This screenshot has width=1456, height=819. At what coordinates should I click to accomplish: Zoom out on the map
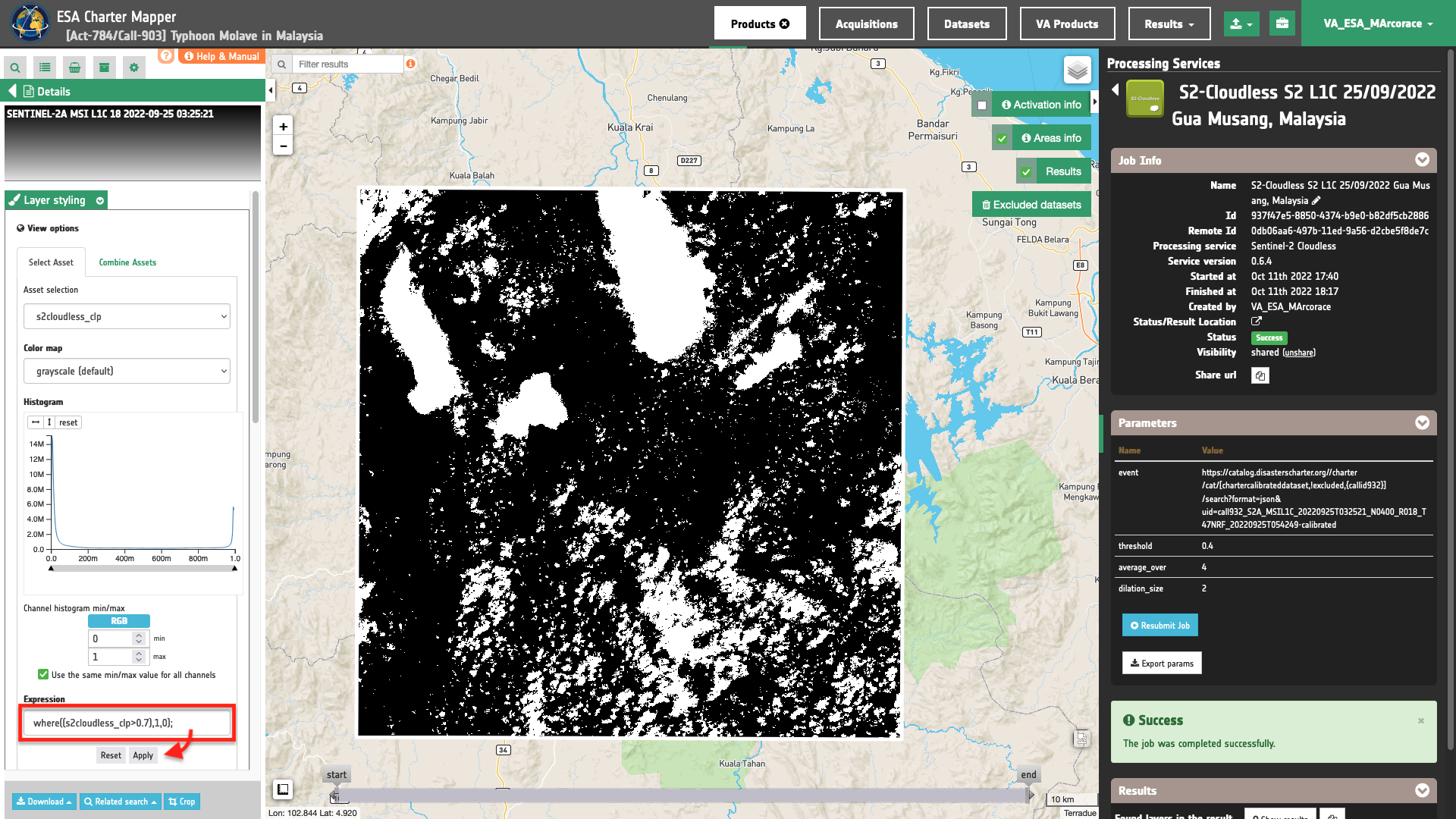coord(283,146)
